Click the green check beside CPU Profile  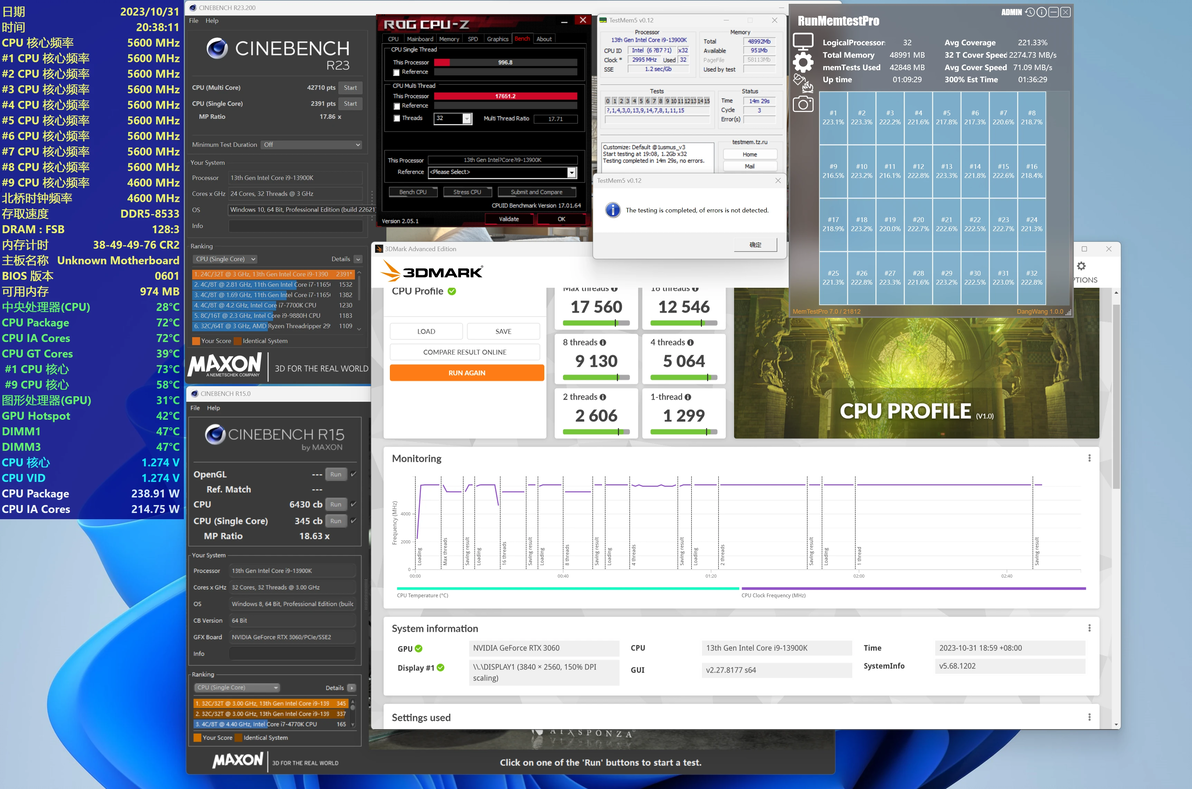pos(452,291)
